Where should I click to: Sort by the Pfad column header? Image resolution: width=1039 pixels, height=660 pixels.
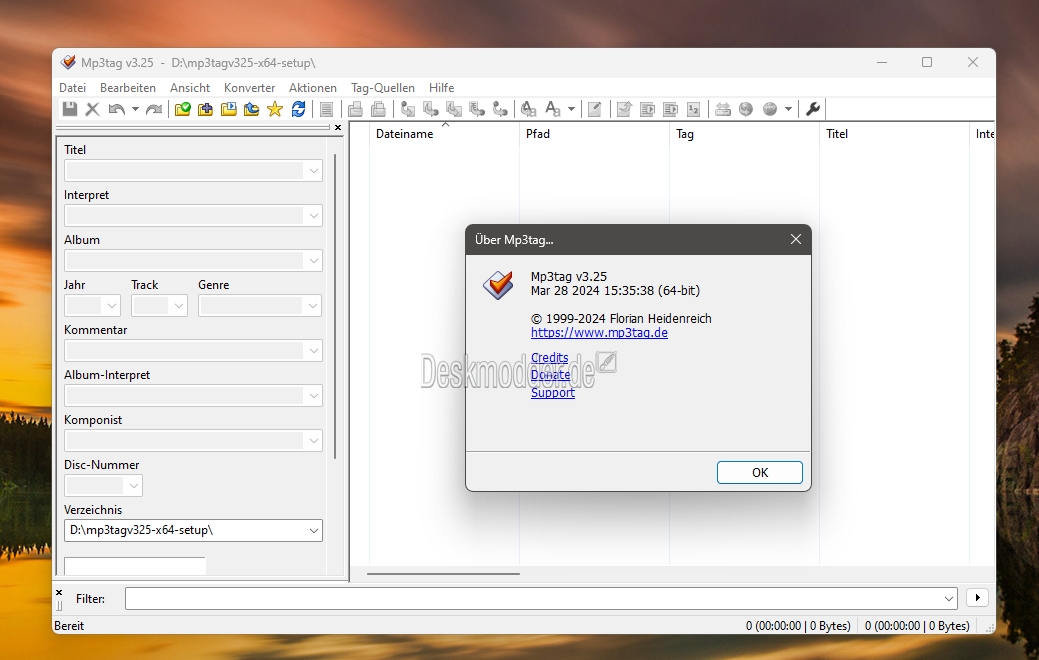[594, 134]
